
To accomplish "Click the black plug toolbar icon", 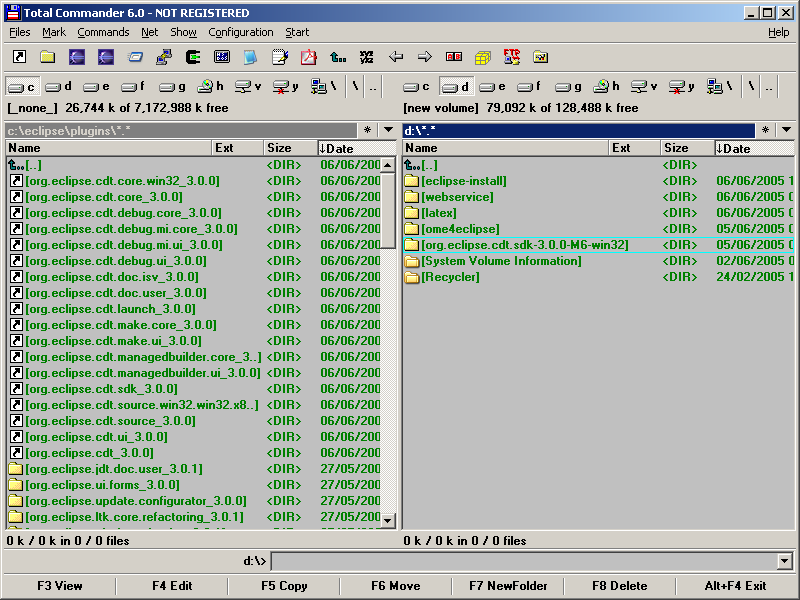I will coord(193,57).
